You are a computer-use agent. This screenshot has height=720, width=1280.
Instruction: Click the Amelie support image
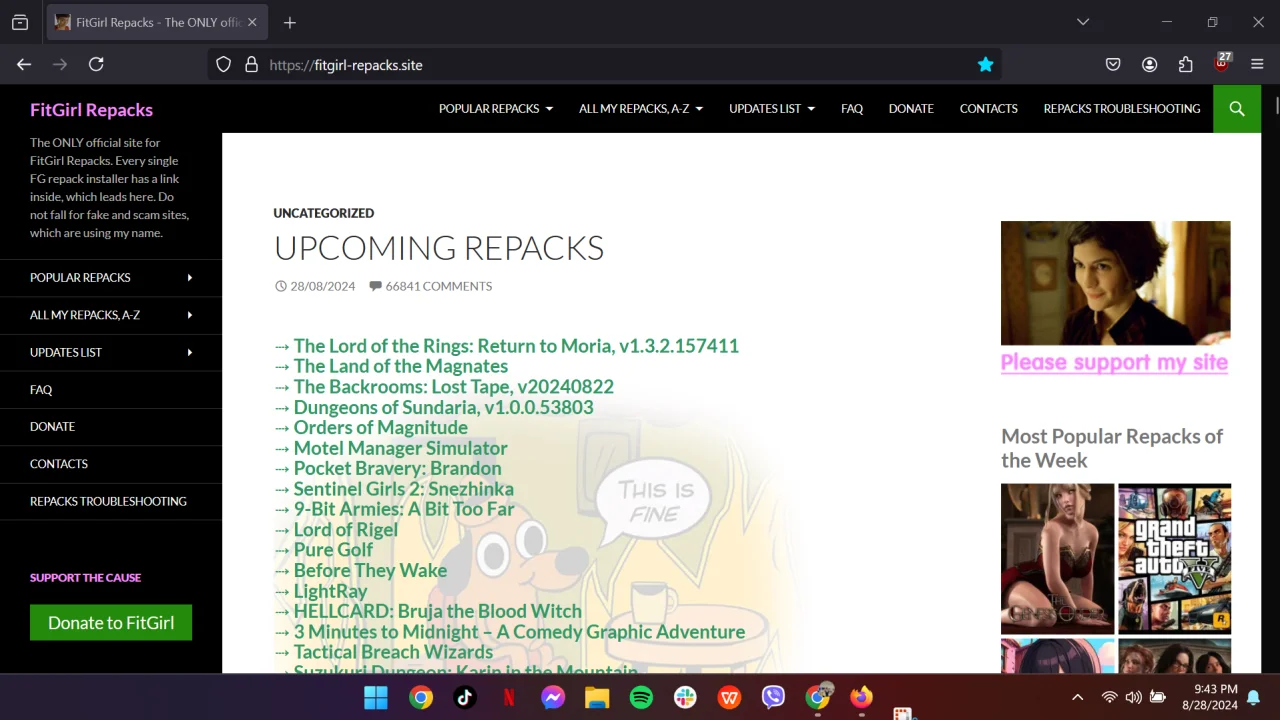1116,283
